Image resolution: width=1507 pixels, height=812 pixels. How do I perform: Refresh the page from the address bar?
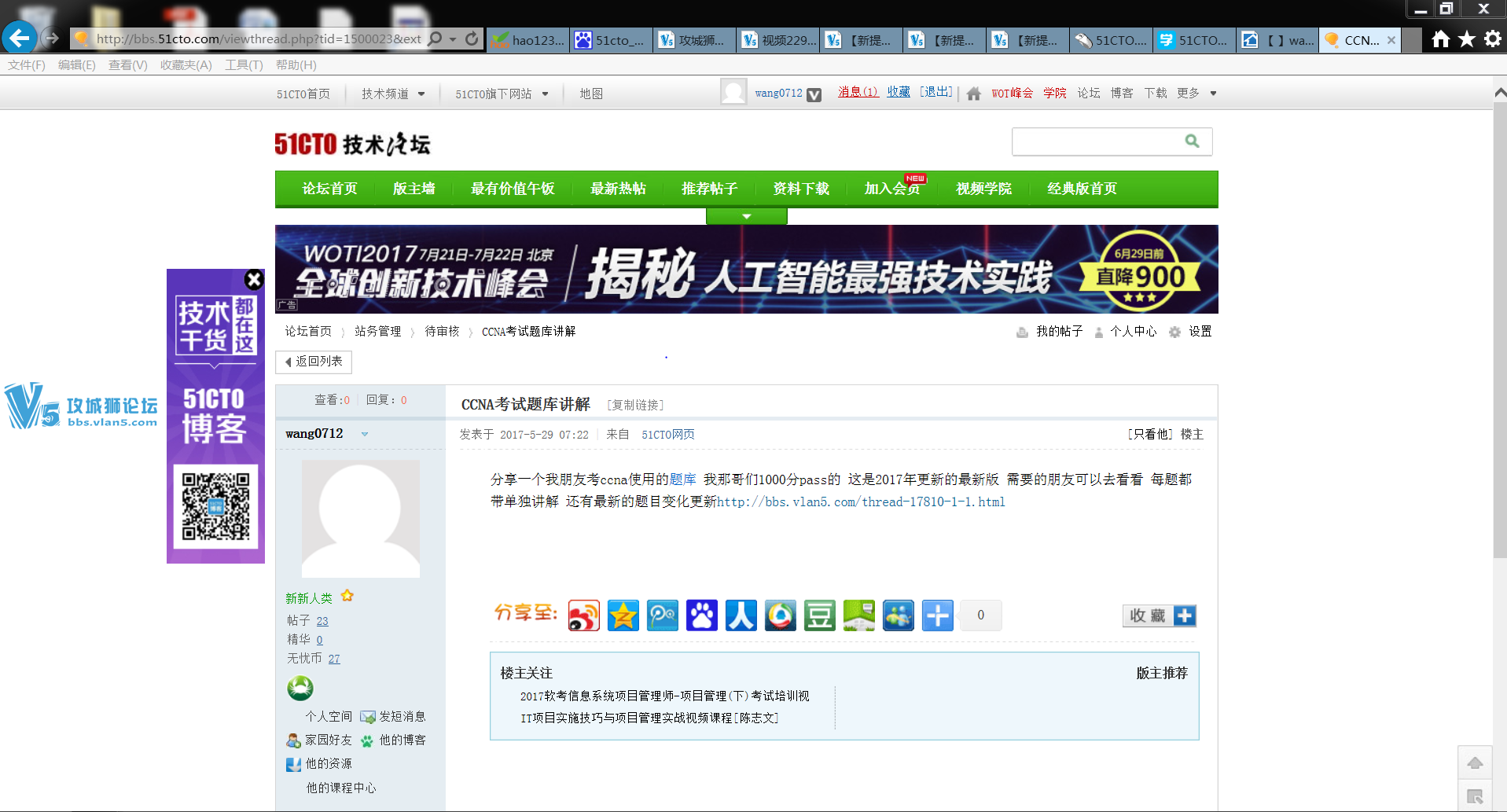(472, 39)
